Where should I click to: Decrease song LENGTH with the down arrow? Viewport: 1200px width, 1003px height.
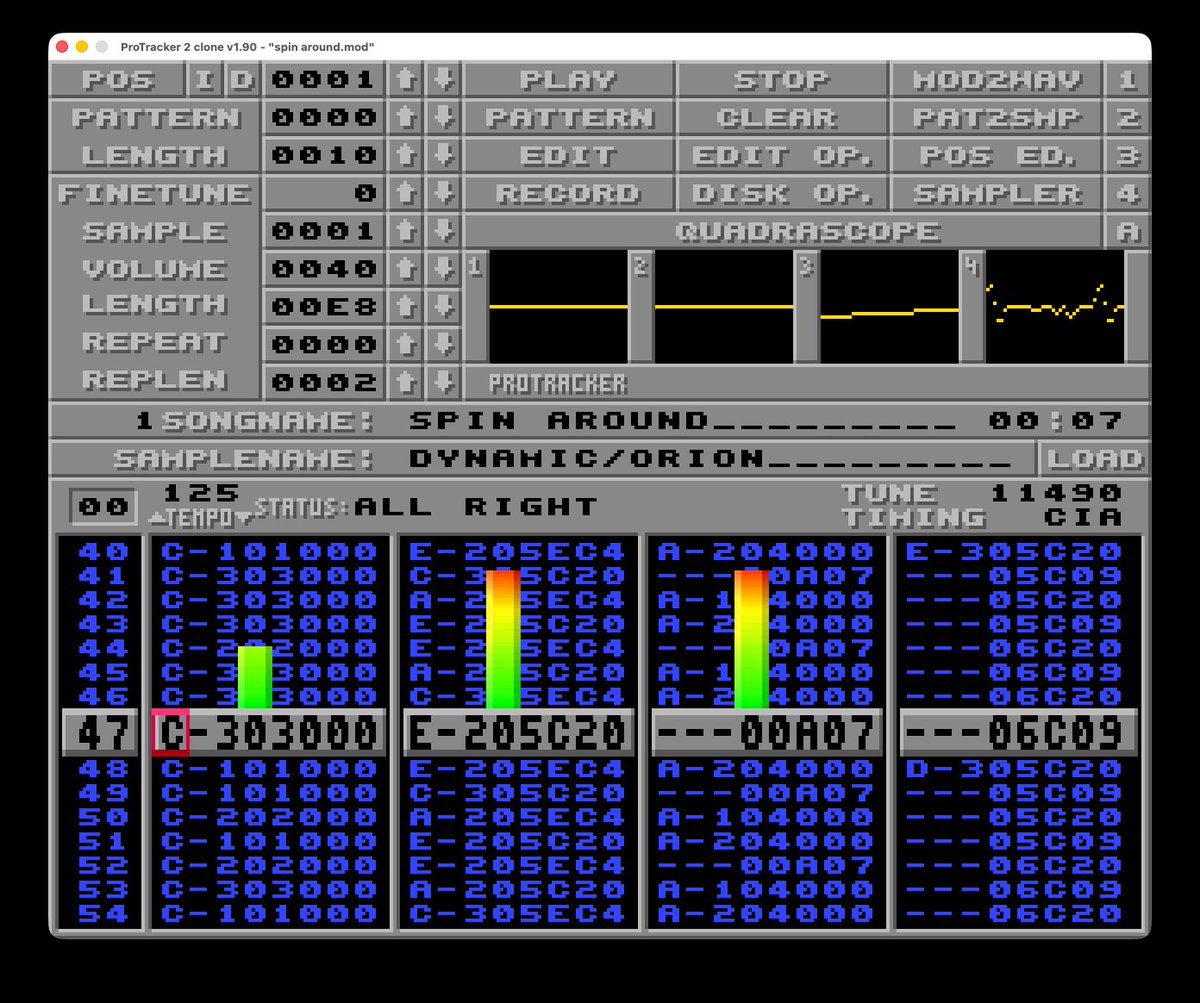tap(443, 156)
